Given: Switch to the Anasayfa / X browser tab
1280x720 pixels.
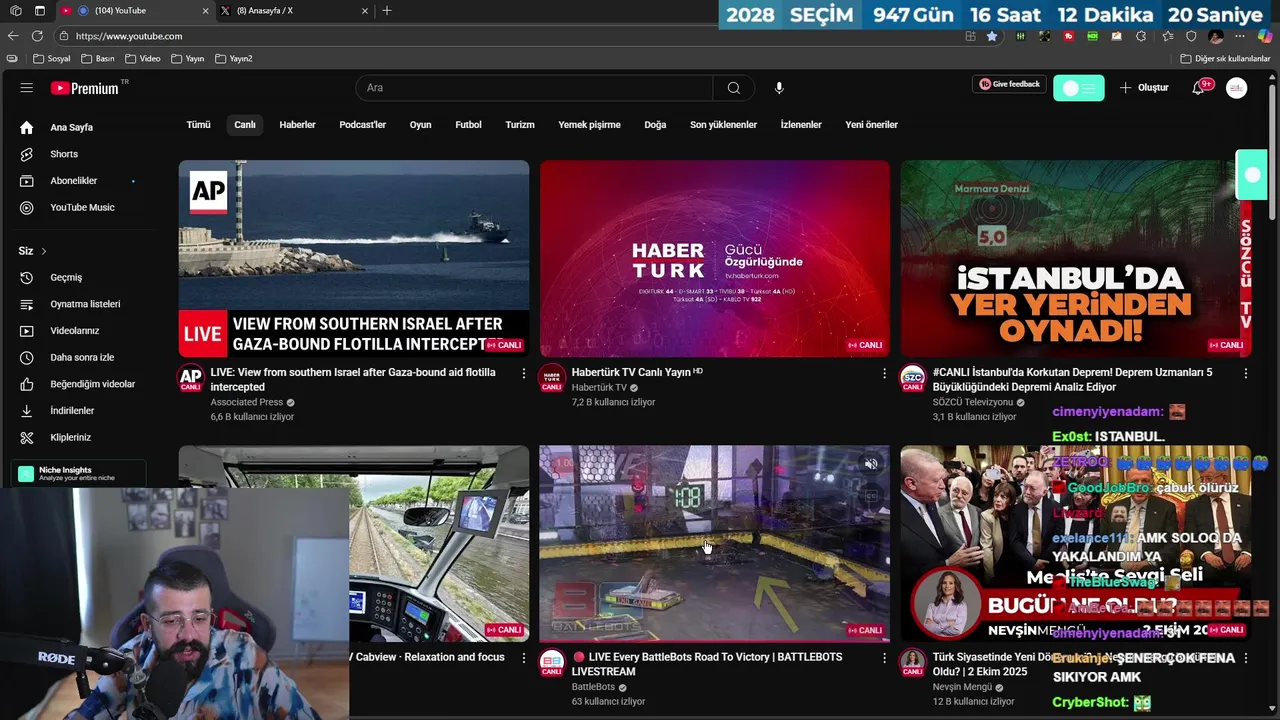Looking at the screenshot, I should (293, 11).
